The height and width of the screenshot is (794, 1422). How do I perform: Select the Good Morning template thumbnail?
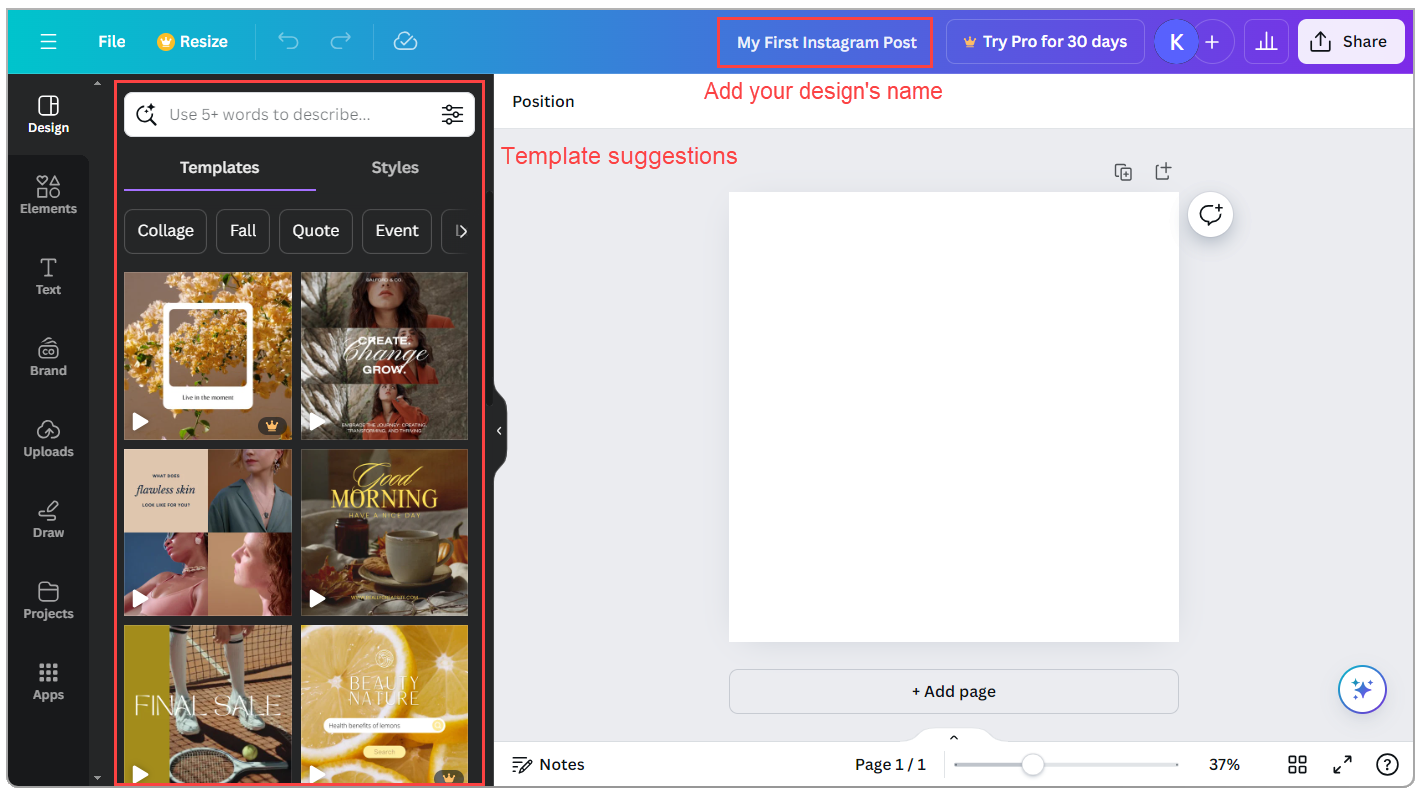[x=384, y=531]
